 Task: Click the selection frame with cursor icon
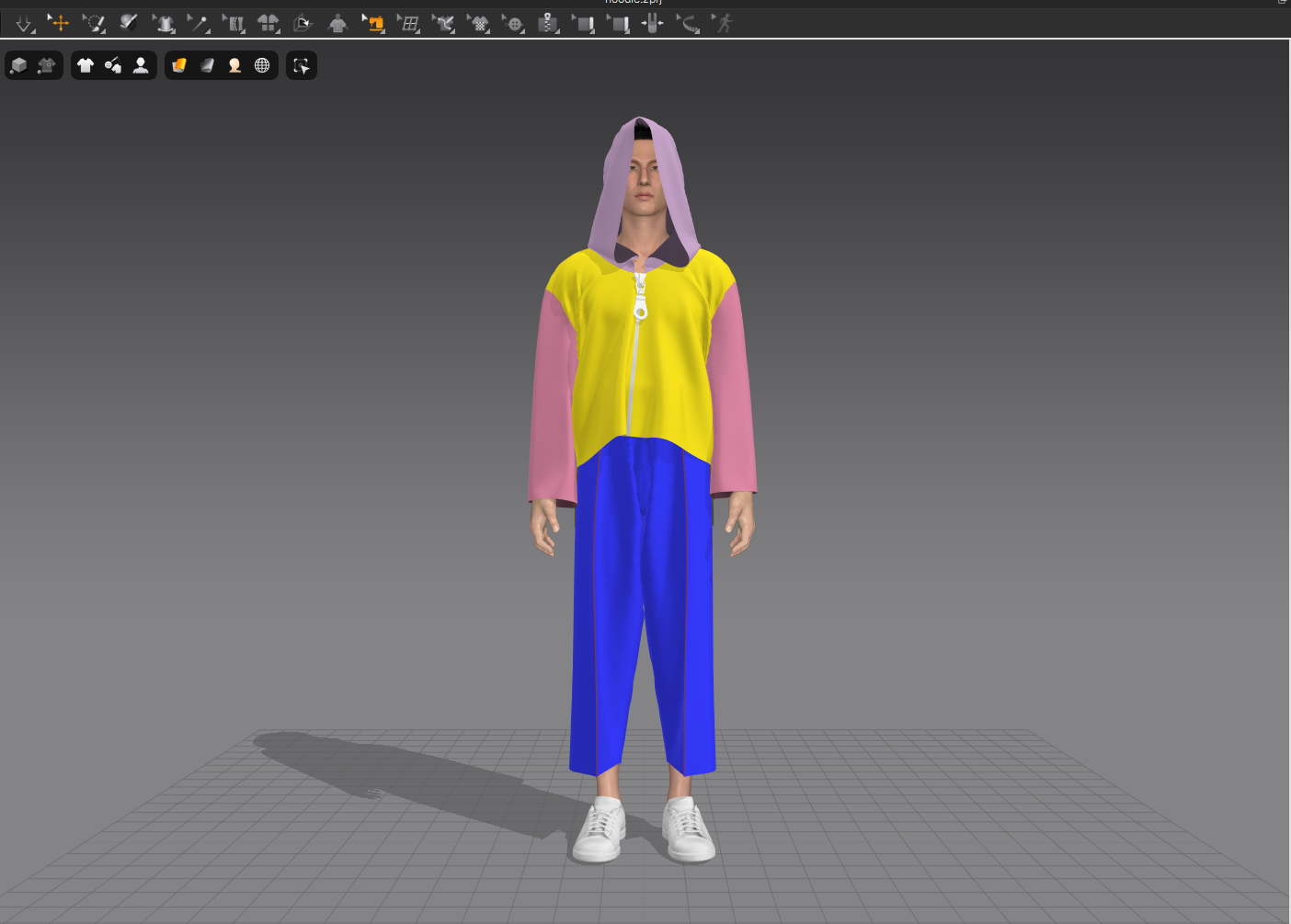point(302,65)
